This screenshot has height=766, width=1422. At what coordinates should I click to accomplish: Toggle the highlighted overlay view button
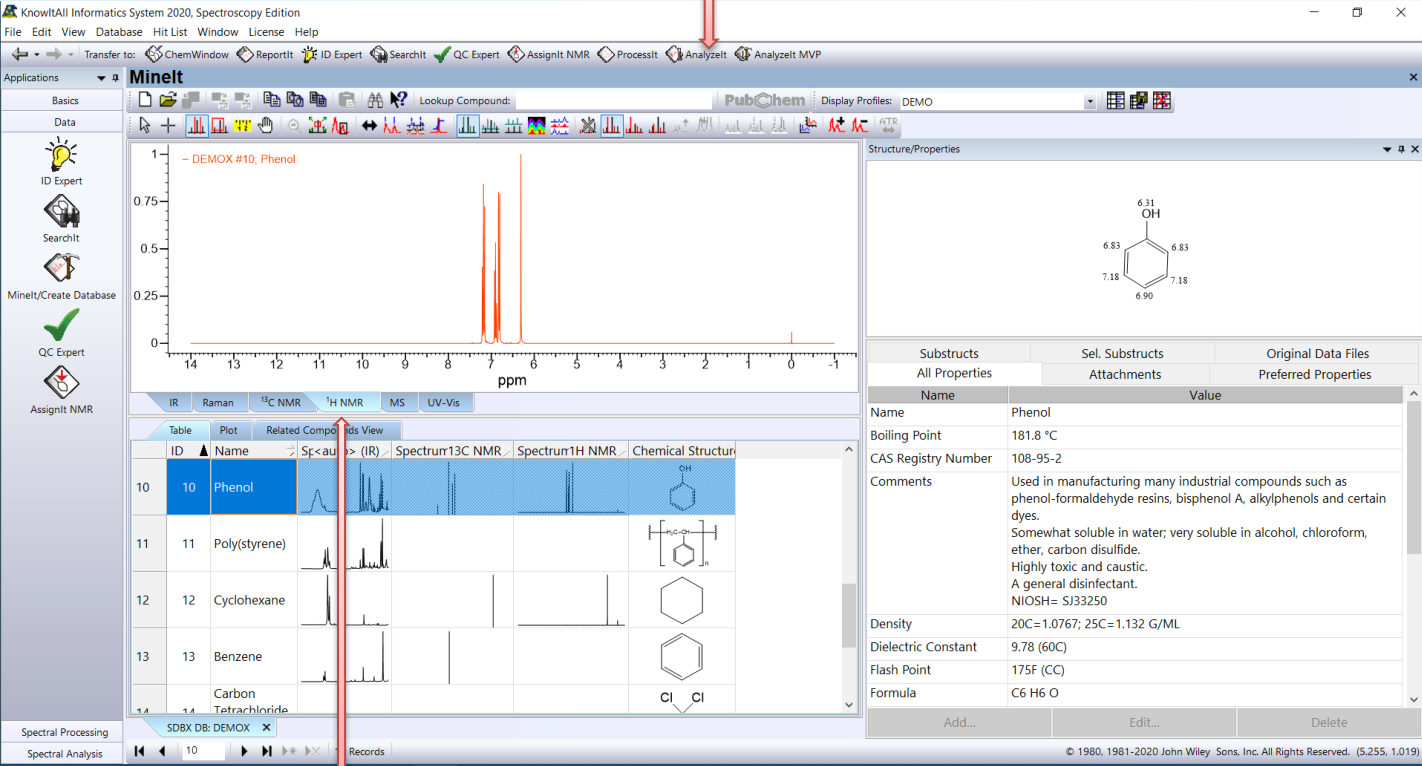468,126
